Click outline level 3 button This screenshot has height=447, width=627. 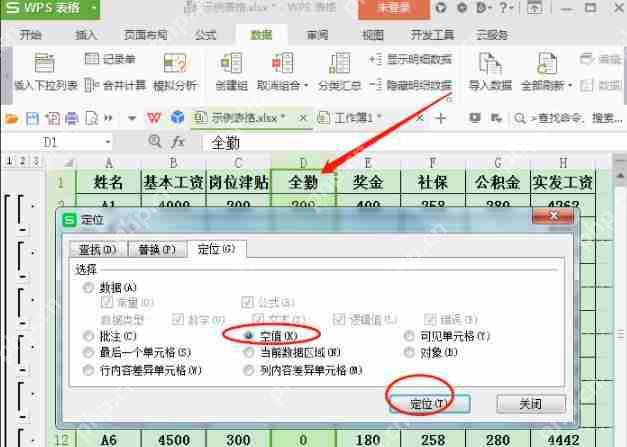(x=36, y=161)
